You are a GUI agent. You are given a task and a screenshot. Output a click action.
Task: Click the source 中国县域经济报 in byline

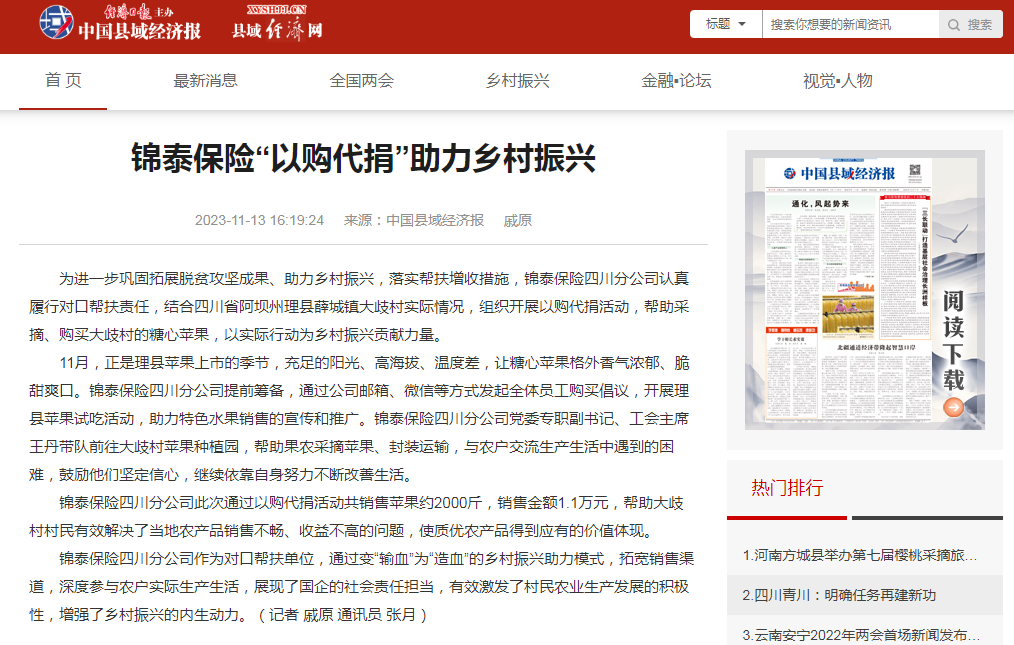[435, 220]
